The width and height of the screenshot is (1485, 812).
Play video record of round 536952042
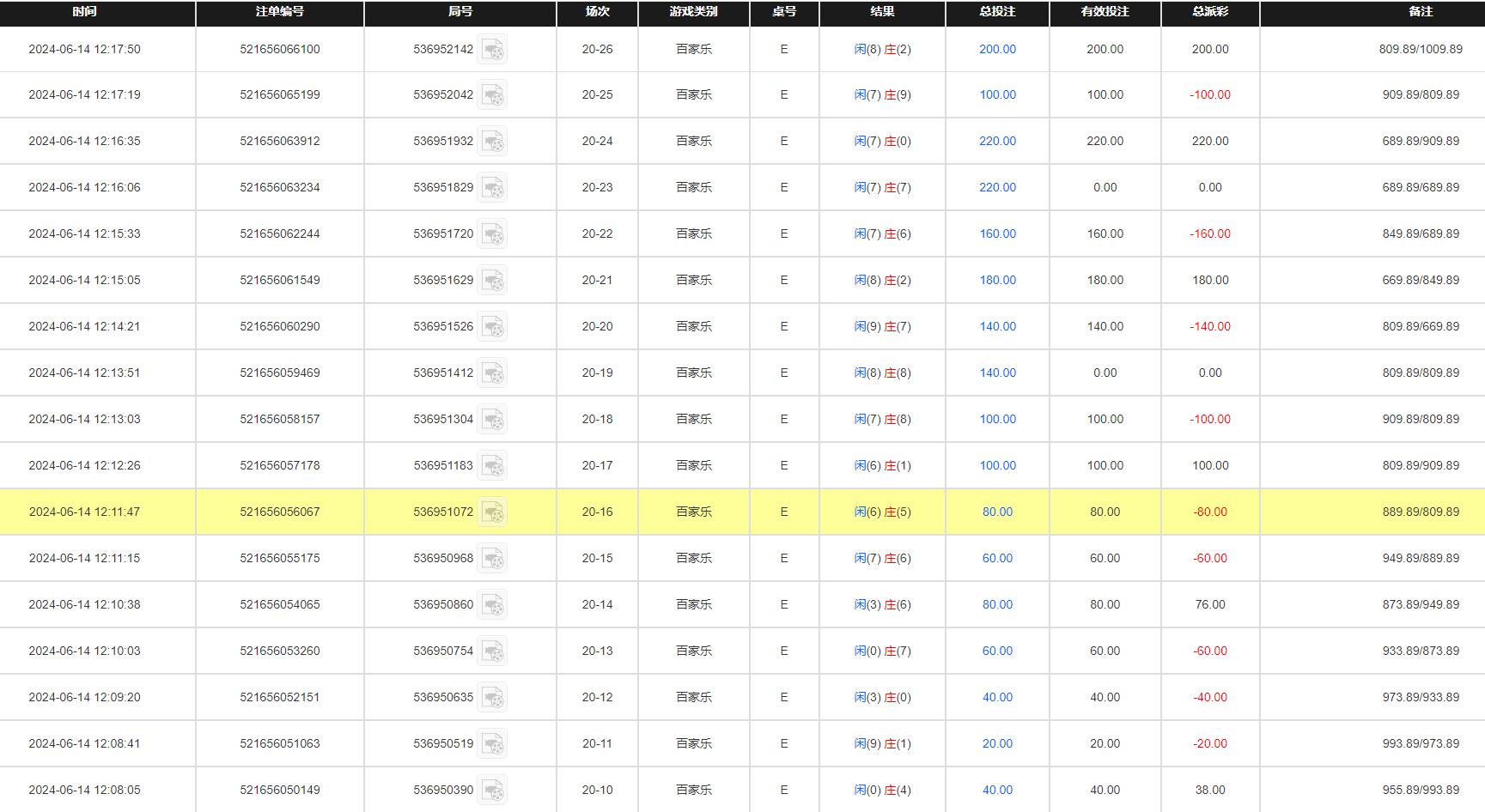pos(492,95)
